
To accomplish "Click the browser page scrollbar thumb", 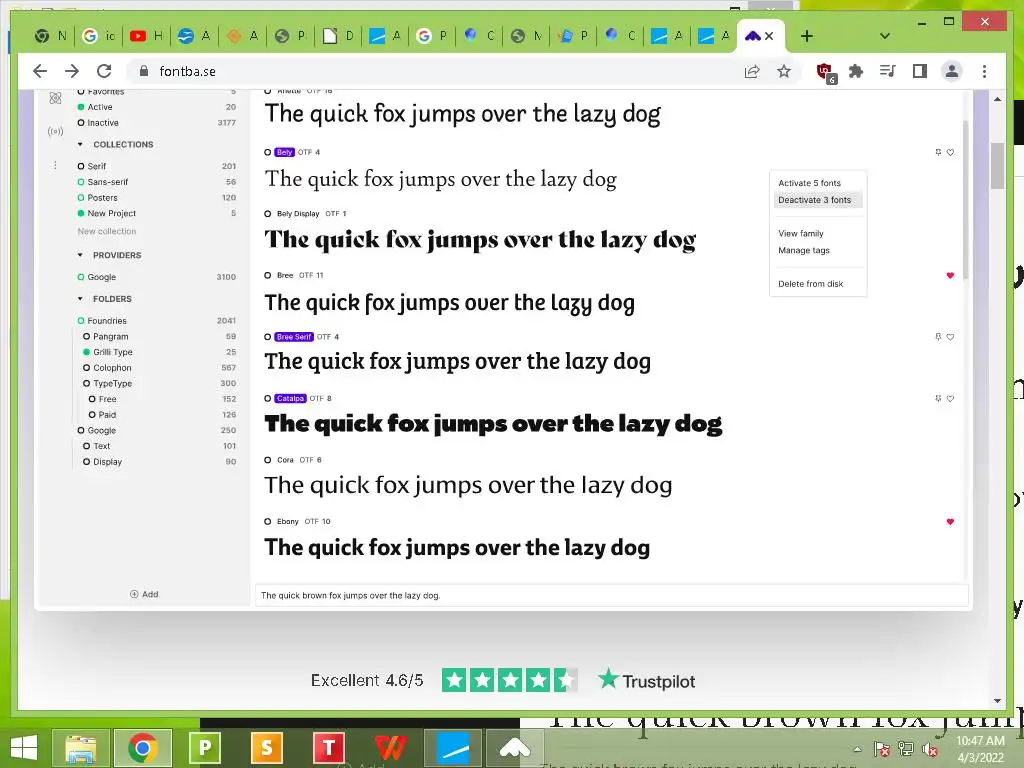I will (997, 165).
